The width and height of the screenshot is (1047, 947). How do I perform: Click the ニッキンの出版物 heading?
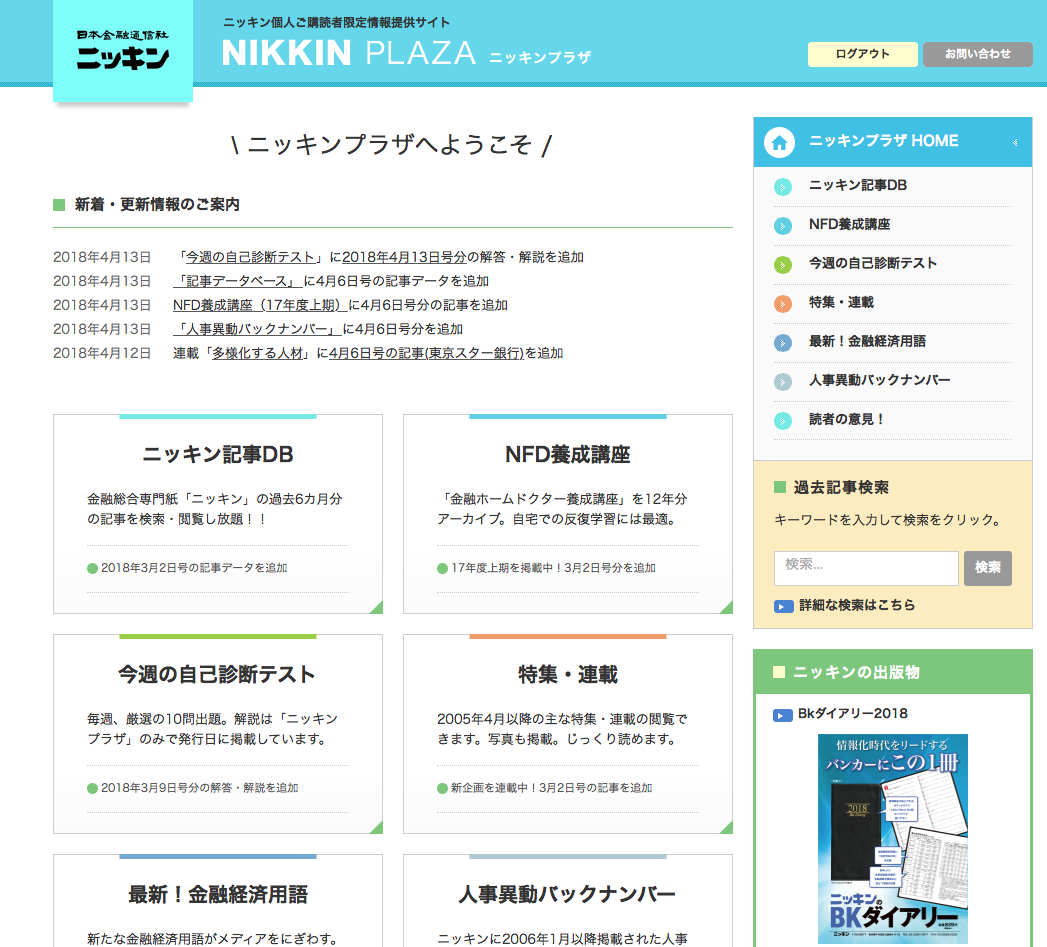(856, 673)
